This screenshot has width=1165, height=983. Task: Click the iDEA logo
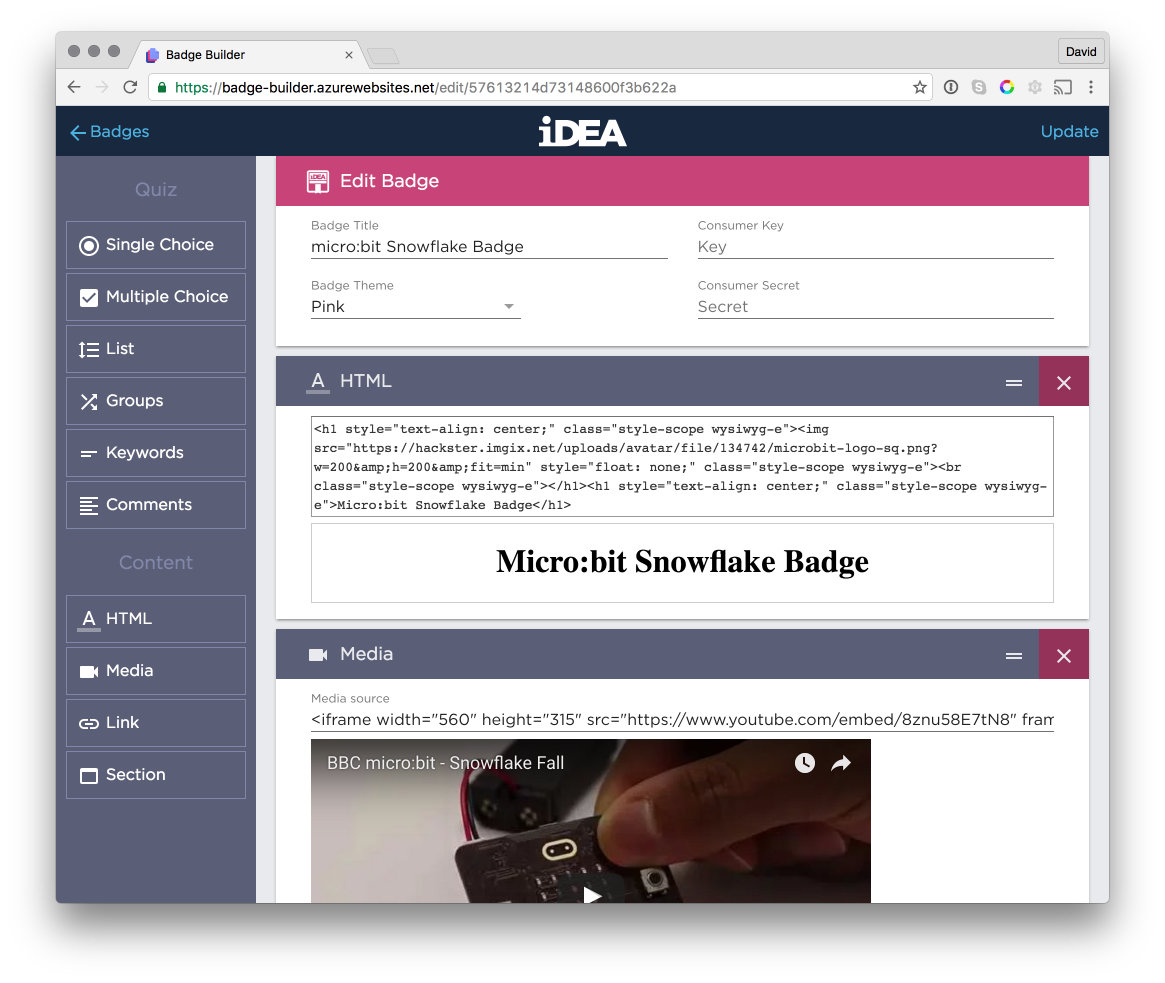(582, 132)
